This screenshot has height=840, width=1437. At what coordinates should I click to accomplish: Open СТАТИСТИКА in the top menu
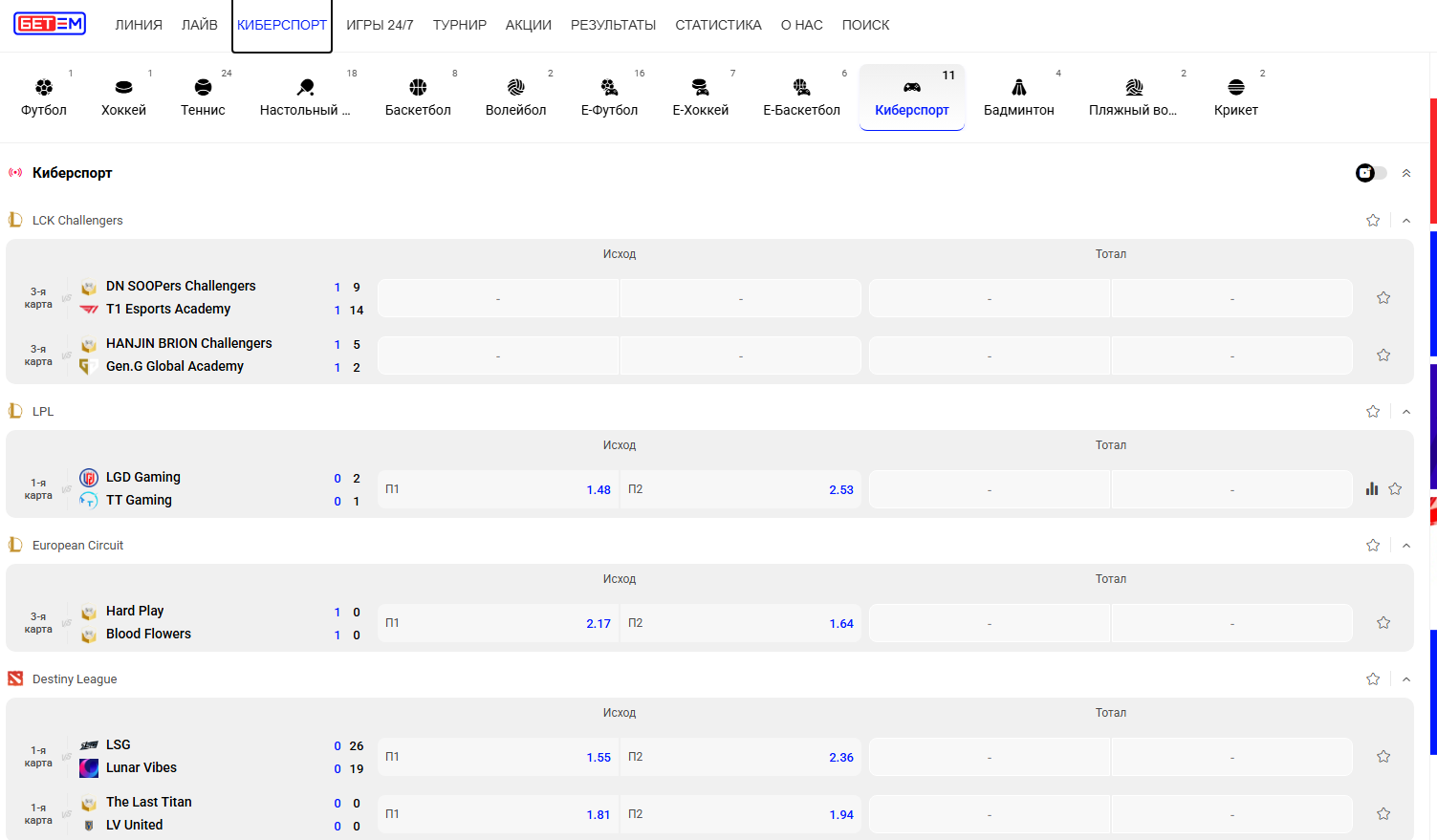coord(718,25)
